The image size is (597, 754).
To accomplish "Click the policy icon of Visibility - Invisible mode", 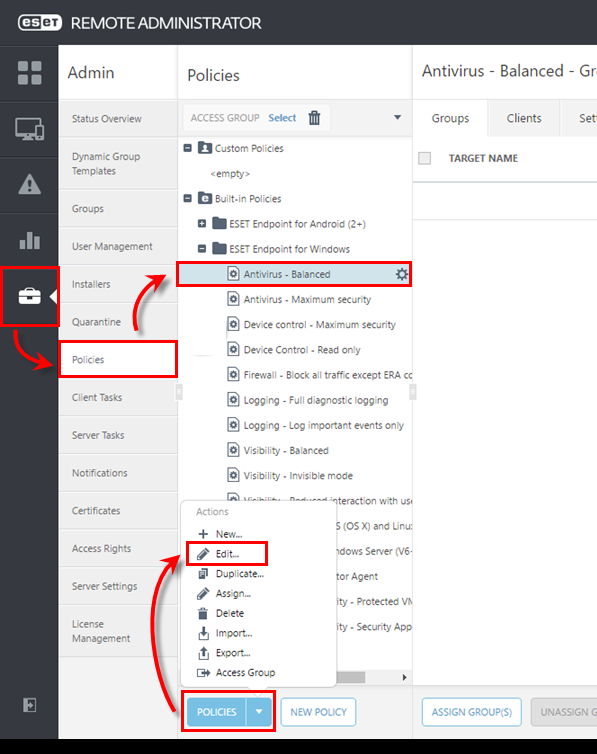I will [233, 475].
